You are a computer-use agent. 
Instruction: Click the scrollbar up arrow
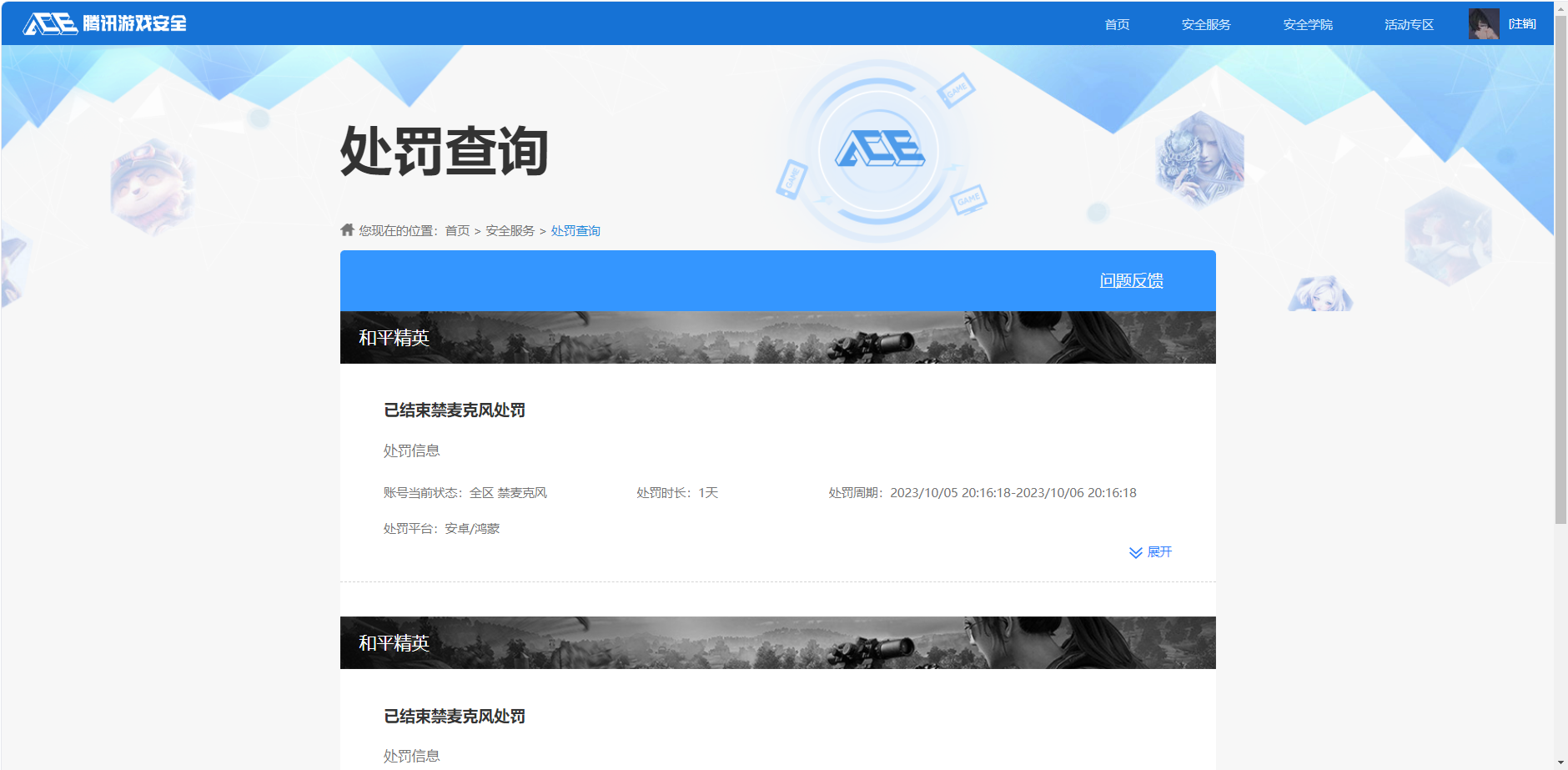1560,8
